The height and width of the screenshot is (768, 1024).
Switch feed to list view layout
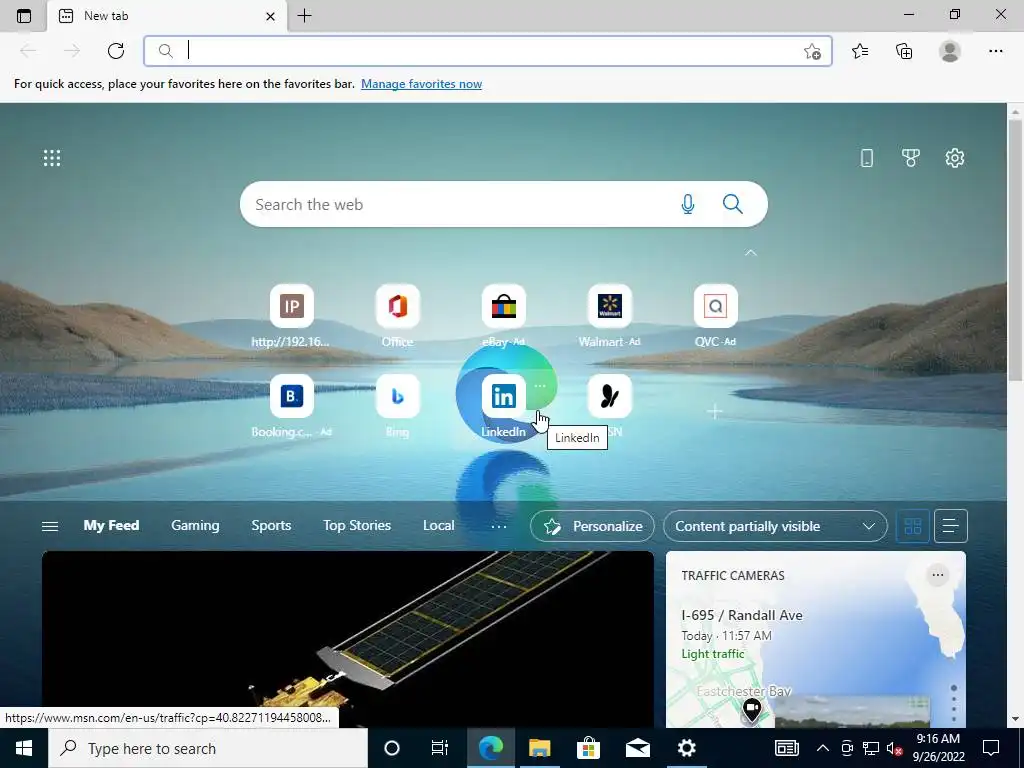click(x=951, y=526)
